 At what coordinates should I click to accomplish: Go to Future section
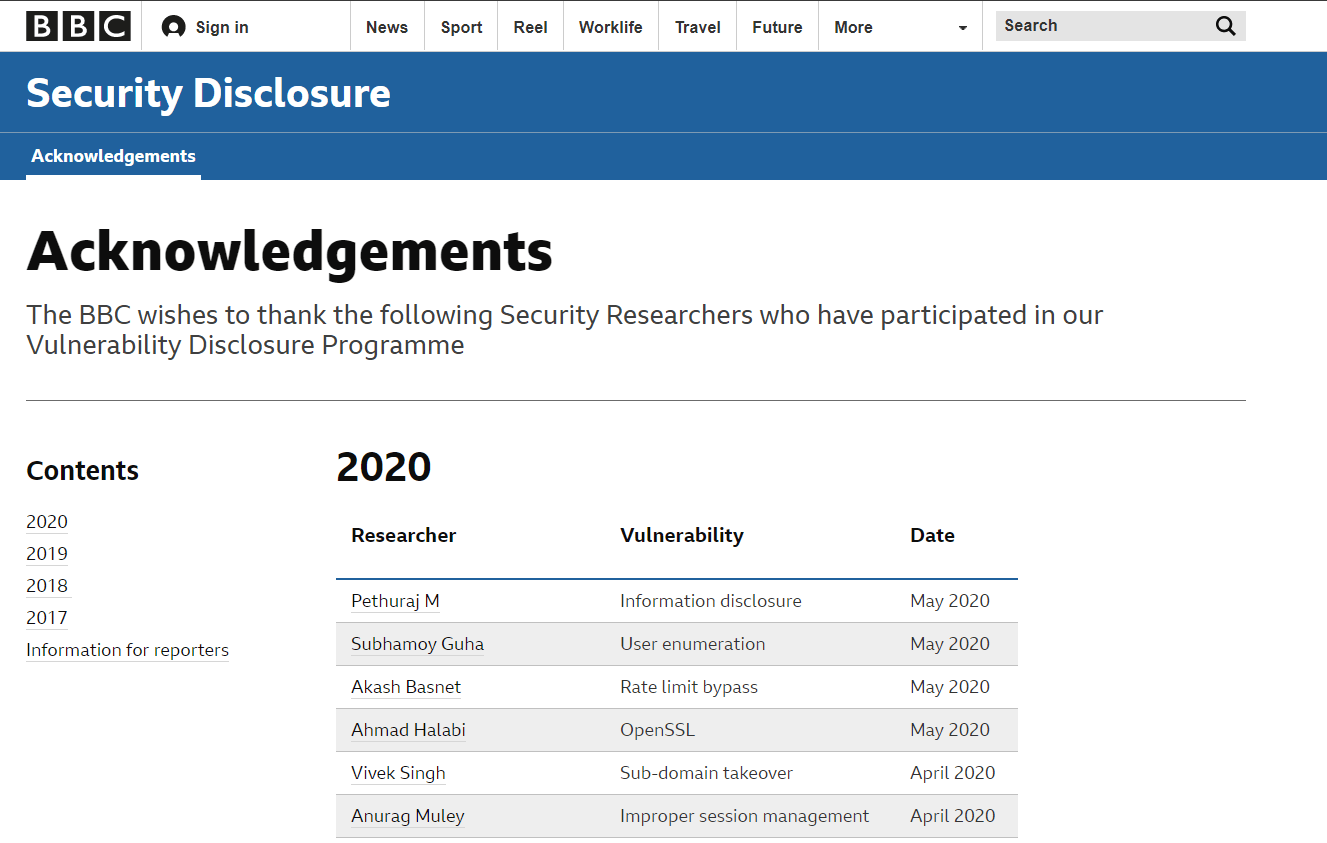(x=777, y=27)
